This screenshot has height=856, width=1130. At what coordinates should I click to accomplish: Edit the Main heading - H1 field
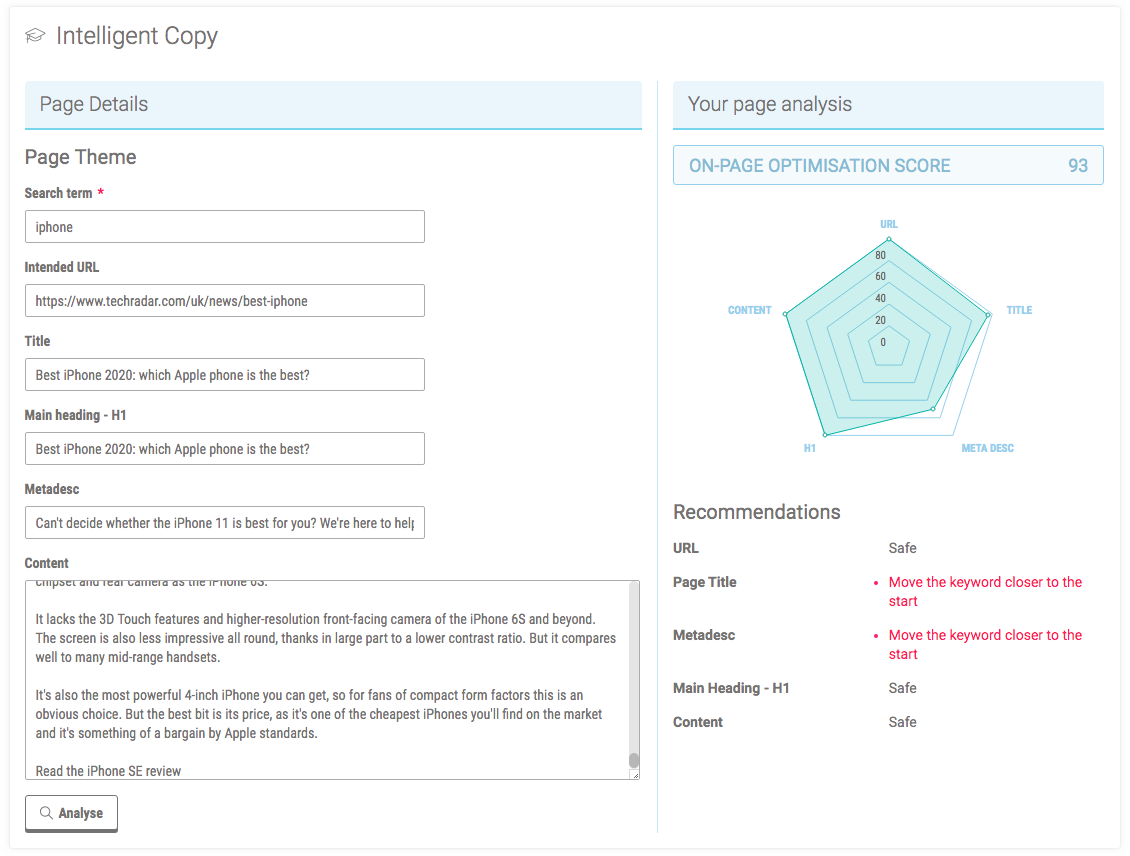click(225, 449)
